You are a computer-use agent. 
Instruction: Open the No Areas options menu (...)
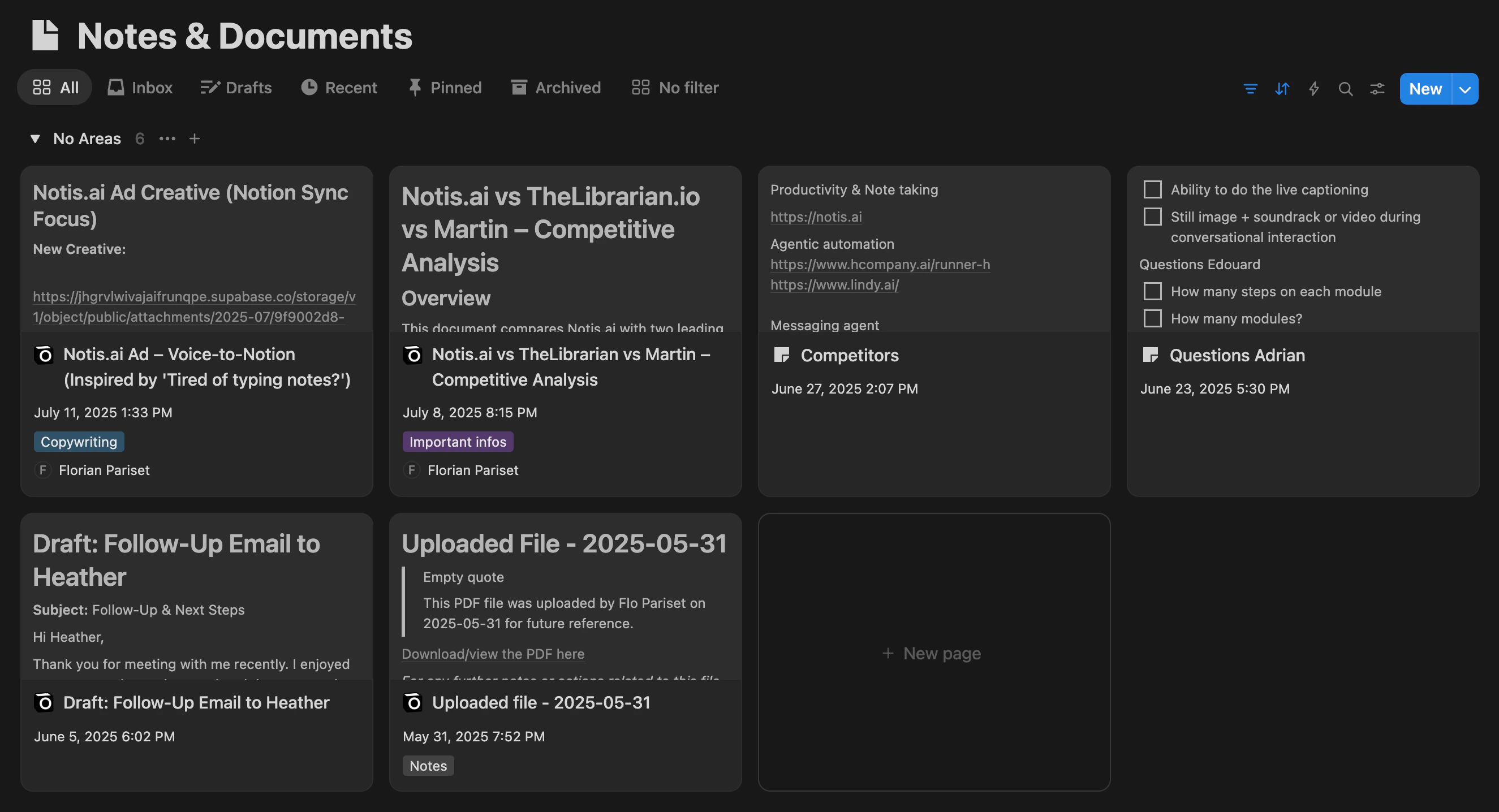click(167, 139)
